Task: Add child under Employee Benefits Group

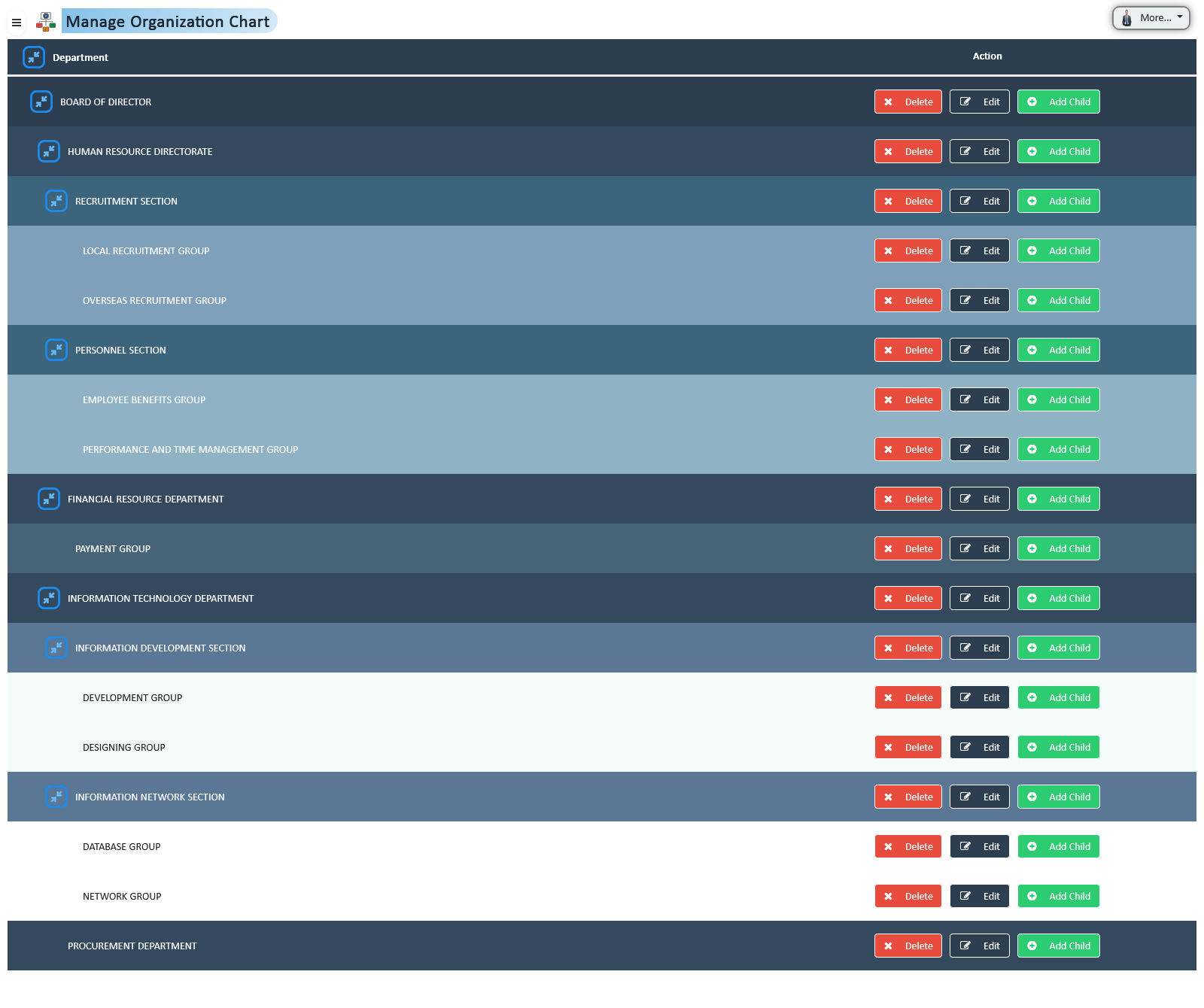Action: [x=1058, y=399]
